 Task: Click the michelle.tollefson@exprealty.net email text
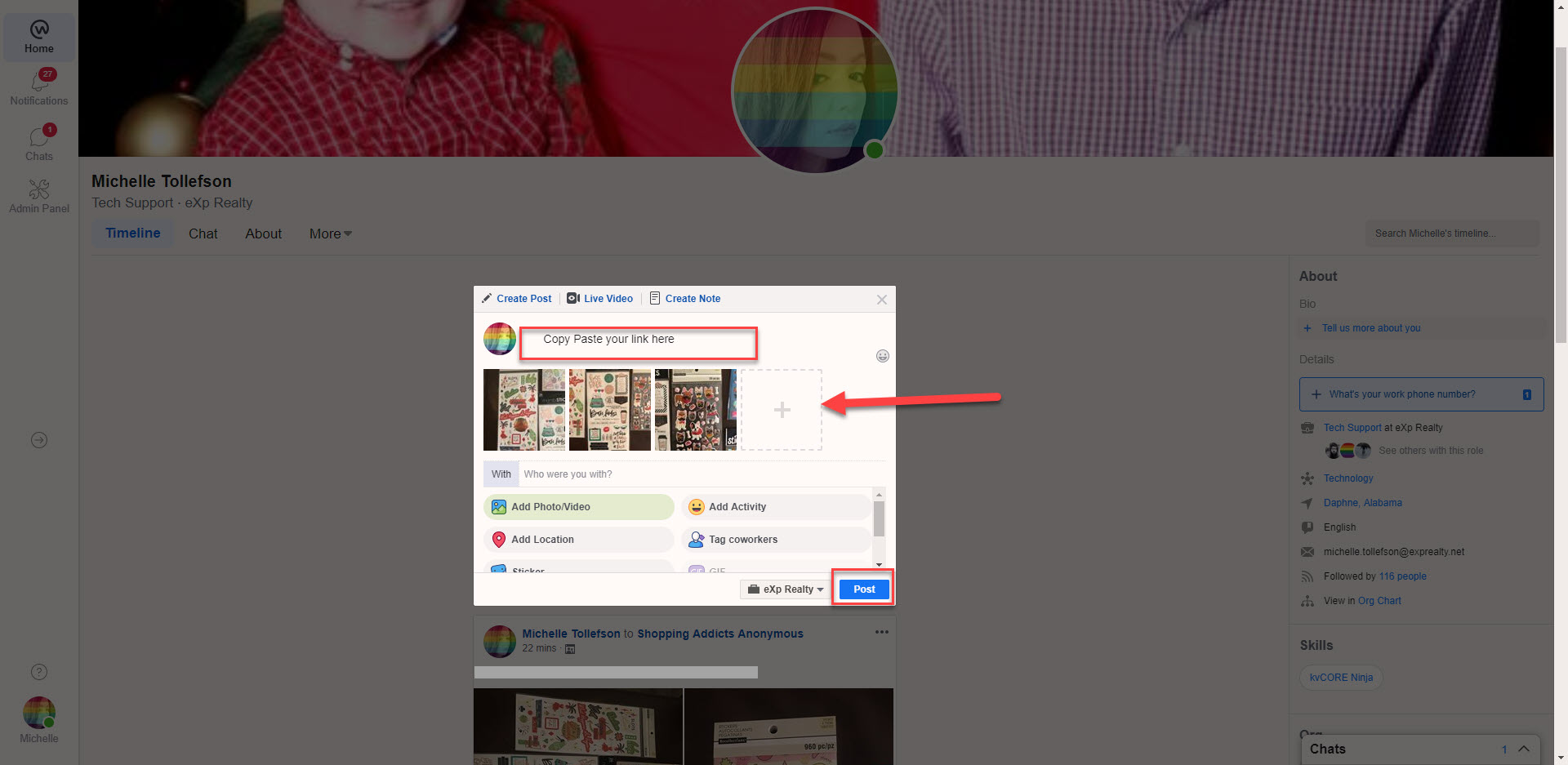pos(1394,552)
